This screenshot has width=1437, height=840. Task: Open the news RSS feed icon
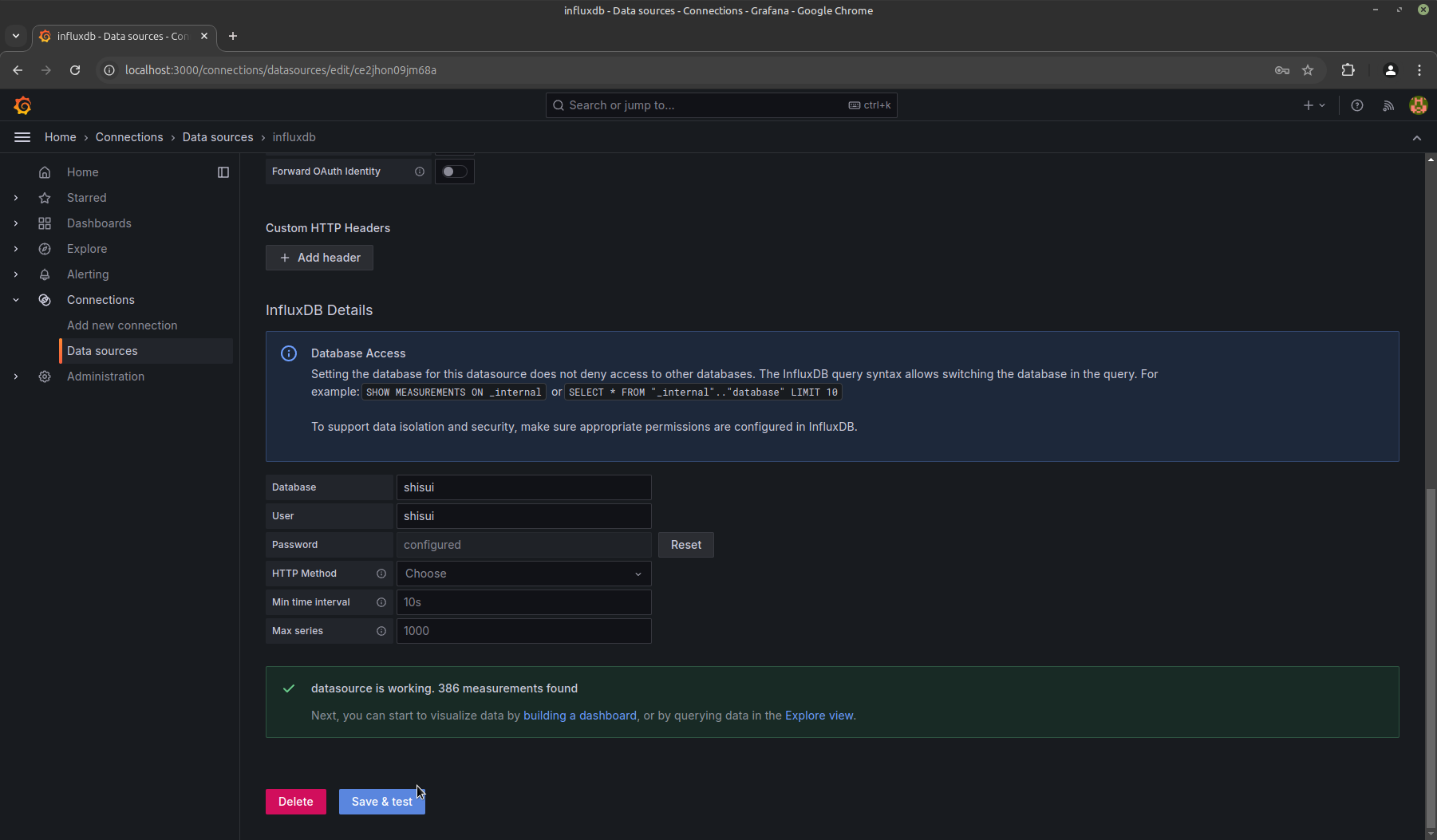1388,105
